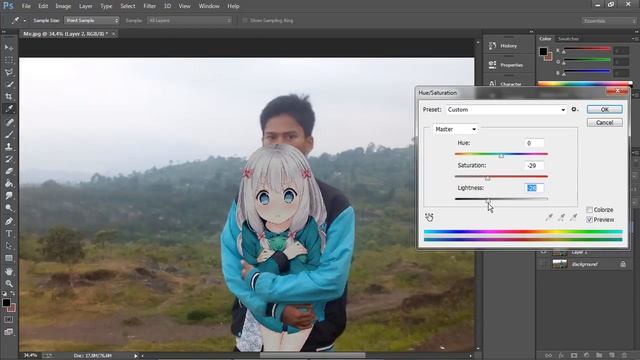Select the Rectangular Marquee tool
640x360 pixels.
pos(9,60)
